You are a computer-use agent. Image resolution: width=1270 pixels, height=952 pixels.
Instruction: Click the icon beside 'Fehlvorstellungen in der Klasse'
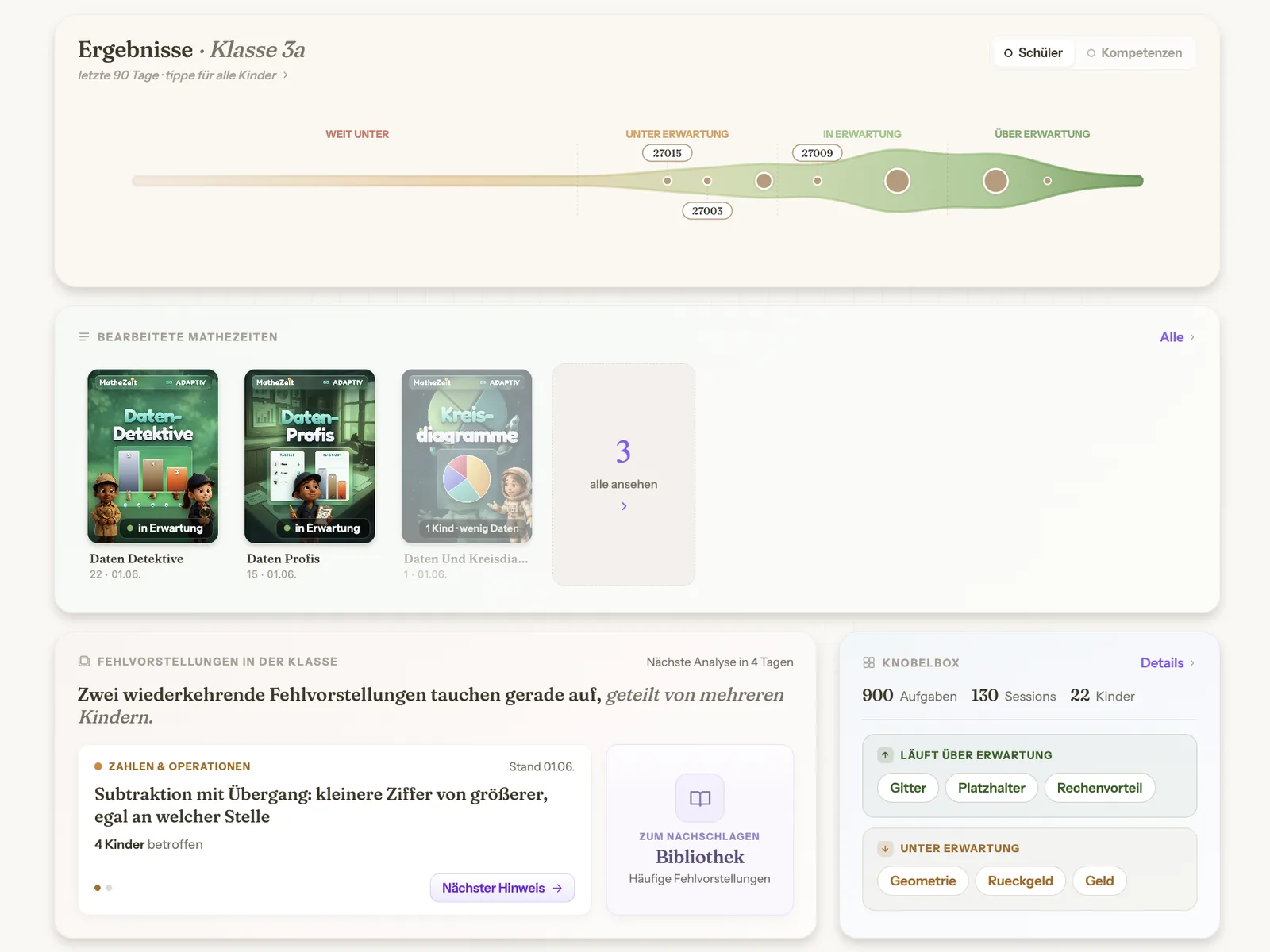[84, 662]
